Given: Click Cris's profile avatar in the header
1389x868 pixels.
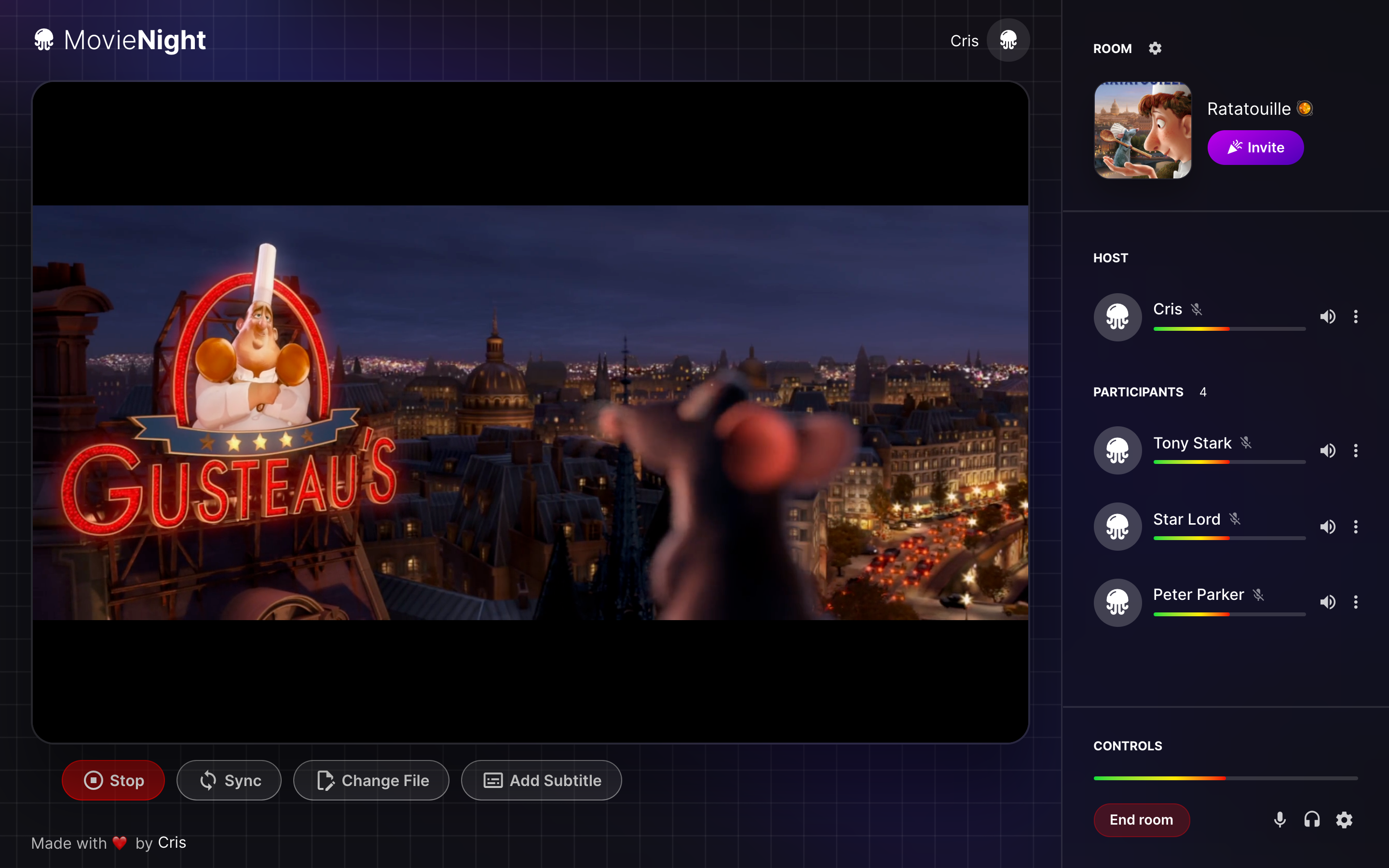Looking at the screenshot, I should coord(1008,40).
